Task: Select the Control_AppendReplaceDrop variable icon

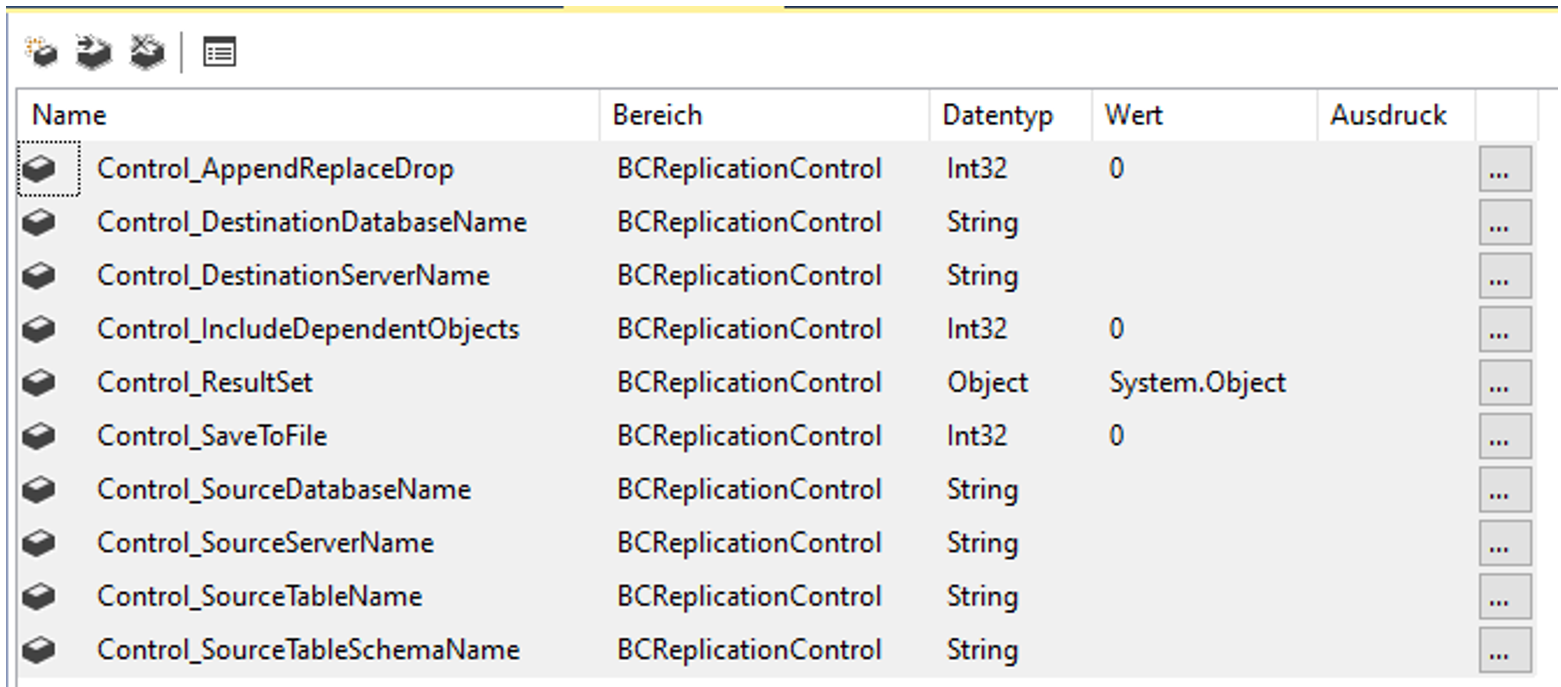Action: coord(39,169)
